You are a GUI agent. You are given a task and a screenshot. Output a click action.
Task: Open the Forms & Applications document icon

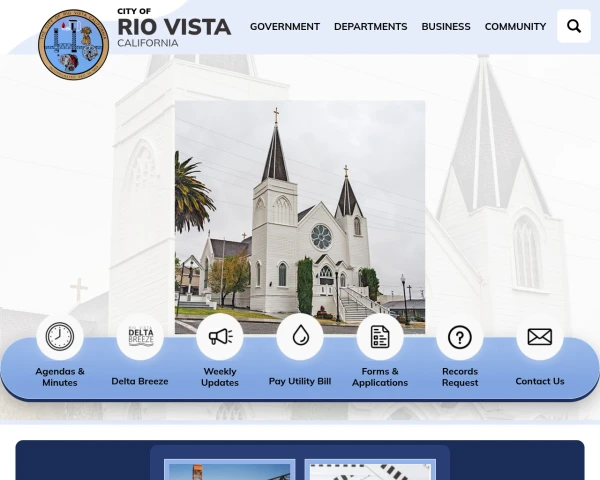[380, 336]
